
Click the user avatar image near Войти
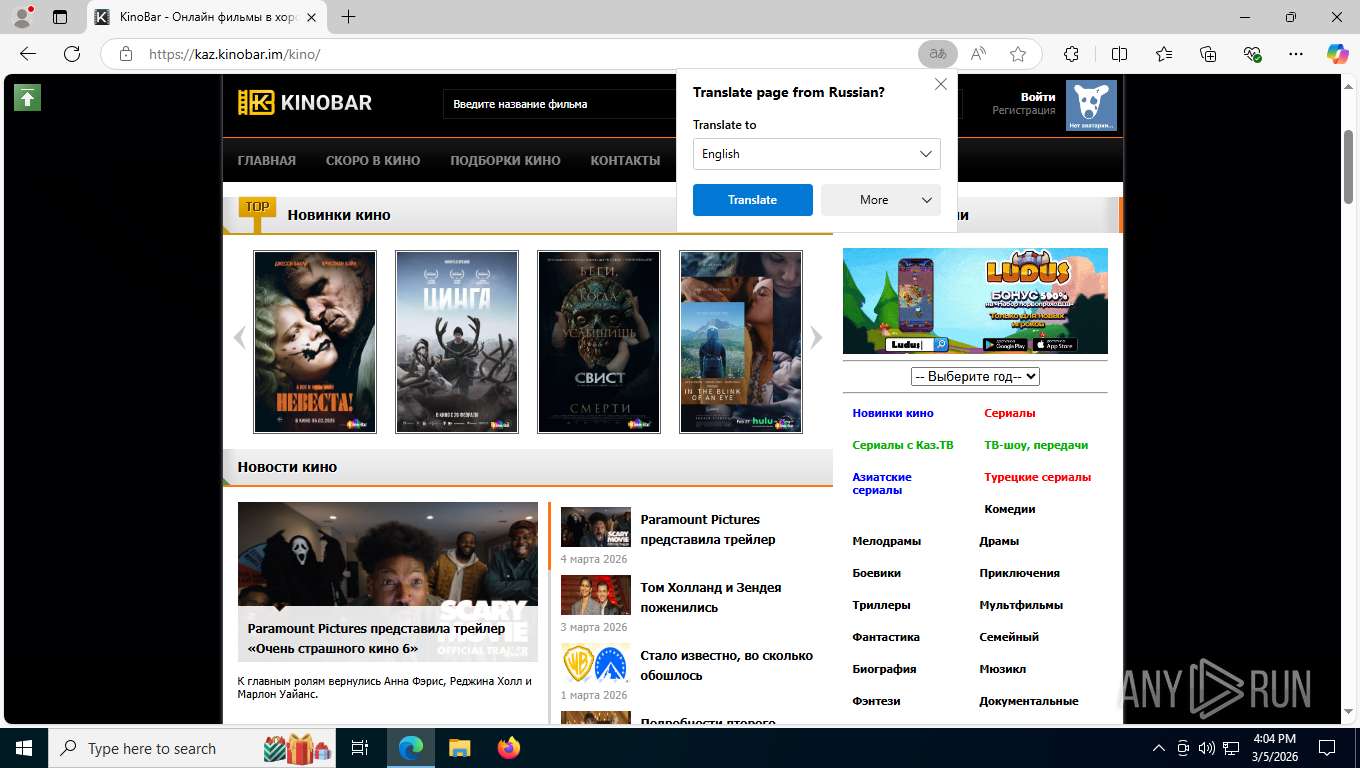pos(1091,106)
